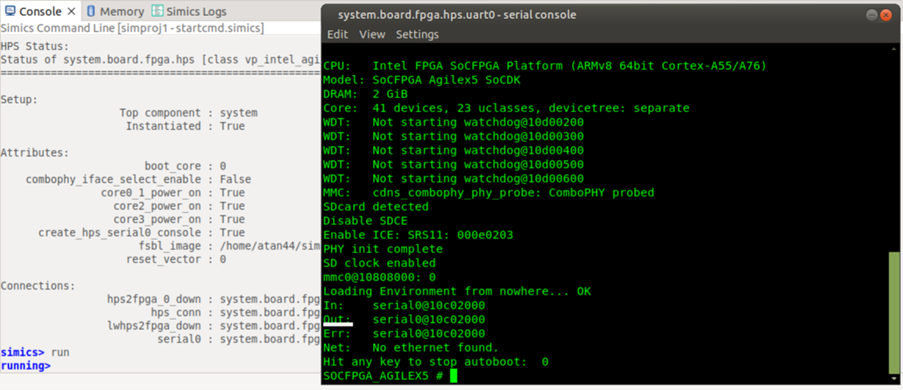Click 'Core: 41 devices, 23 uclasses' line
The height and width of the screenshot is (390, 903).
coord(506,108)
